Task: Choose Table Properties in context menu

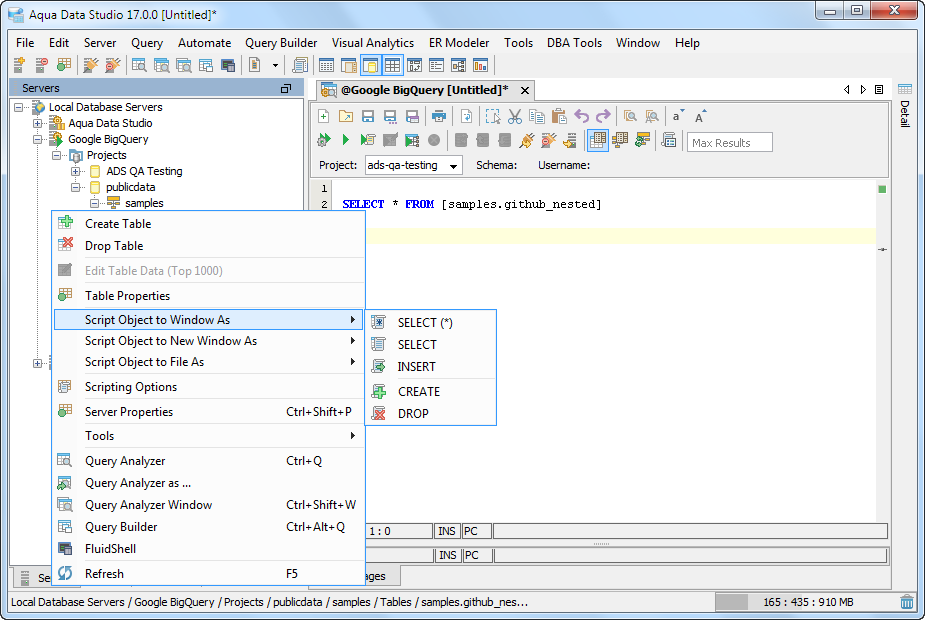Action: 209,296
